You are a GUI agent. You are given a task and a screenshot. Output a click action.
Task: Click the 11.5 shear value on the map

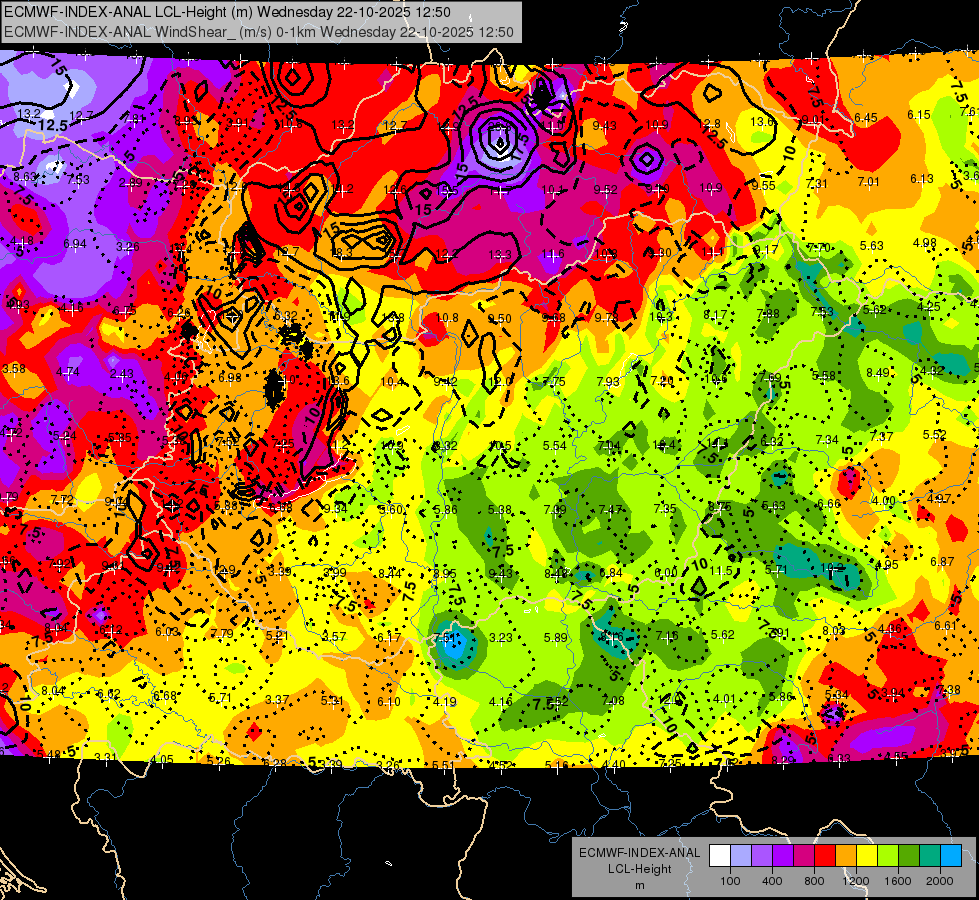click(721, 571)
